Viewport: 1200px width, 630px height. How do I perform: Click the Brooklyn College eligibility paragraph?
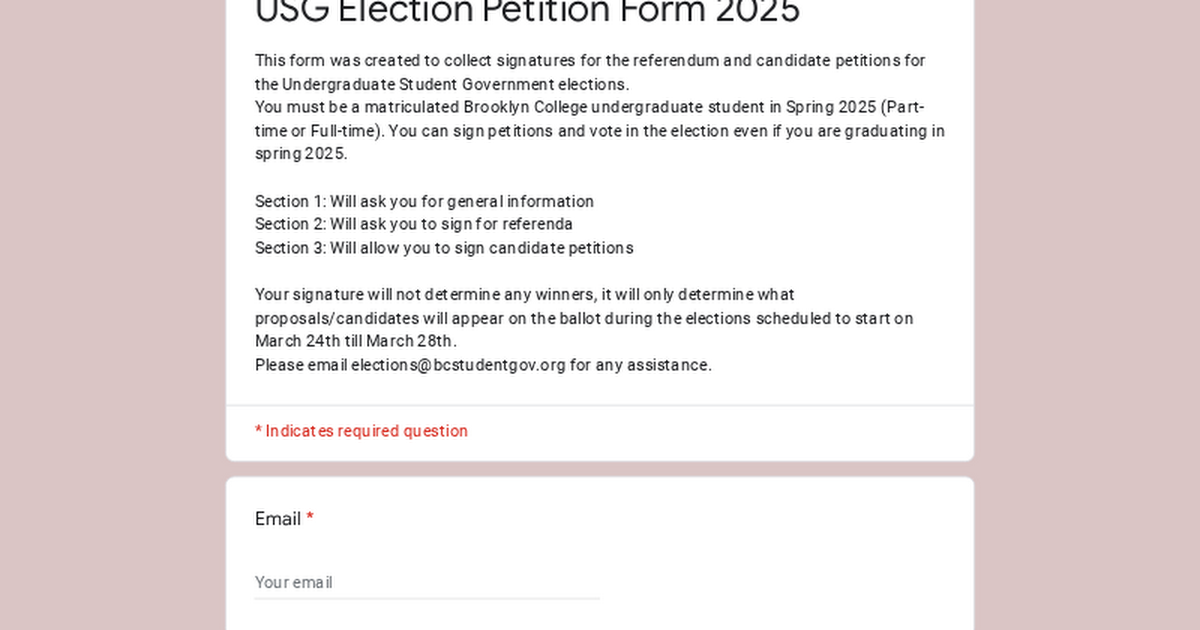[598, 130]
